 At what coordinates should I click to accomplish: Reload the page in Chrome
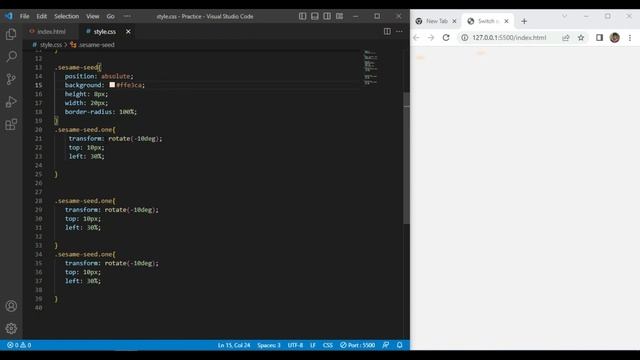[446, 38]
